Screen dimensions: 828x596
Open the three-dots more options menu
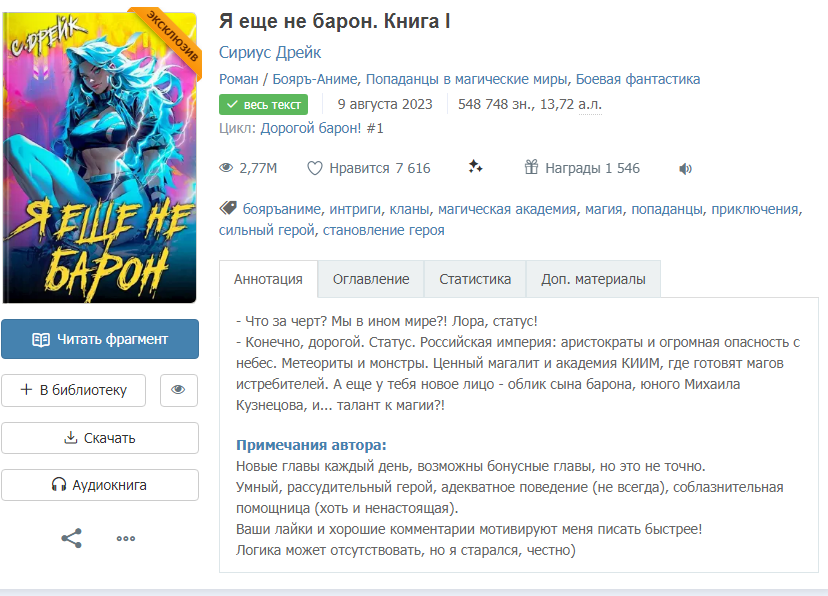pyautogui.click(x=126, y=538)
